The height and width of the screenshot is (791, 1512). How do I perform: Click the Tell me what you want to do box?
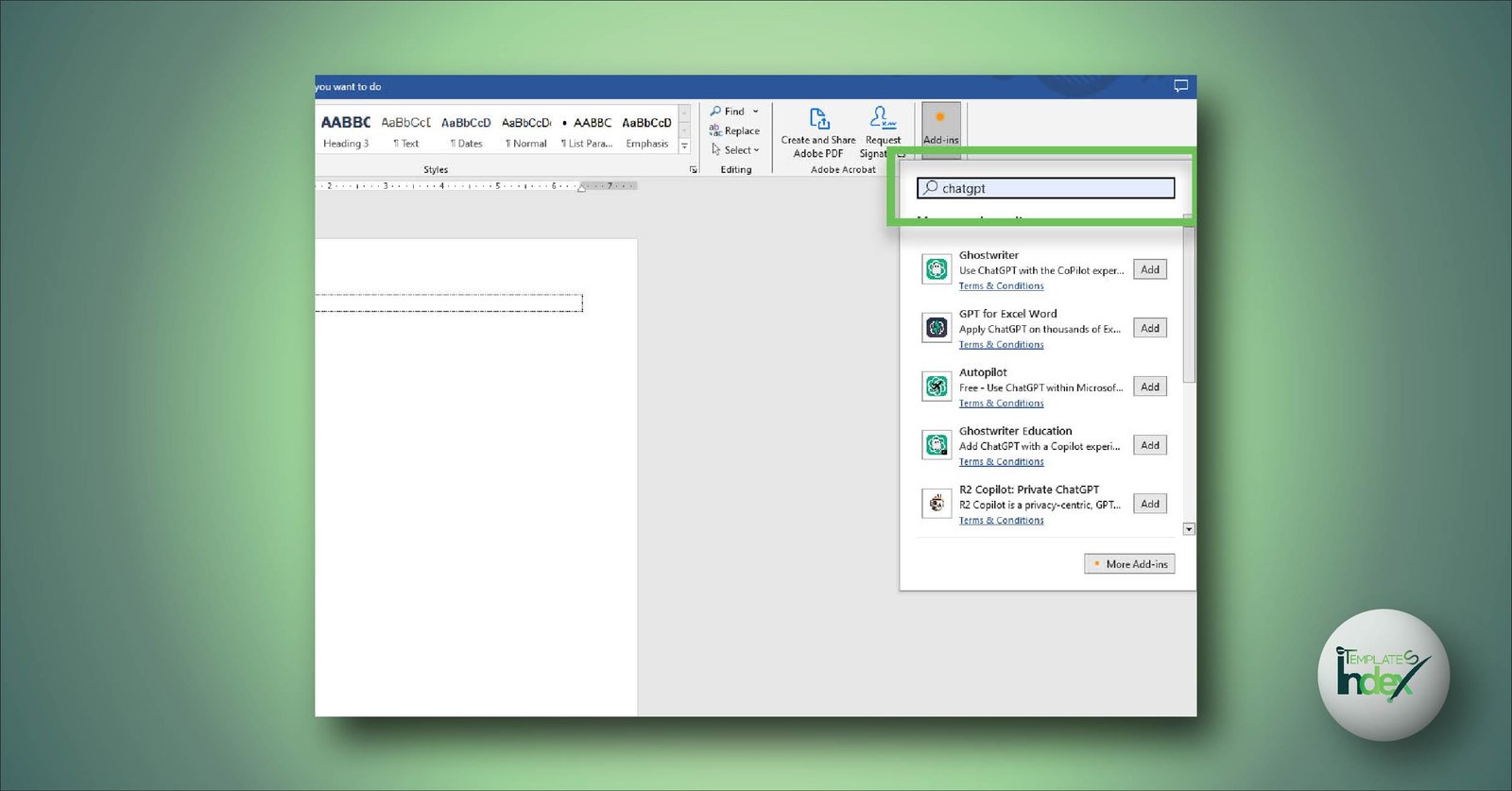pyautogui.click(x=349, y=87)
